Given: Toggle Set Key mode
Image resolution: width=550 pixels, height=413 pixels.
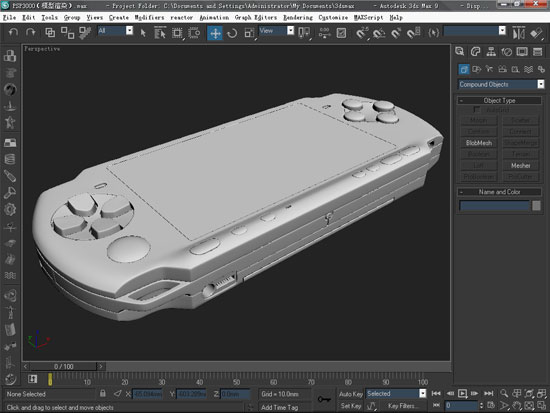Looking at the screenshot, I should [x=351, y=406].
